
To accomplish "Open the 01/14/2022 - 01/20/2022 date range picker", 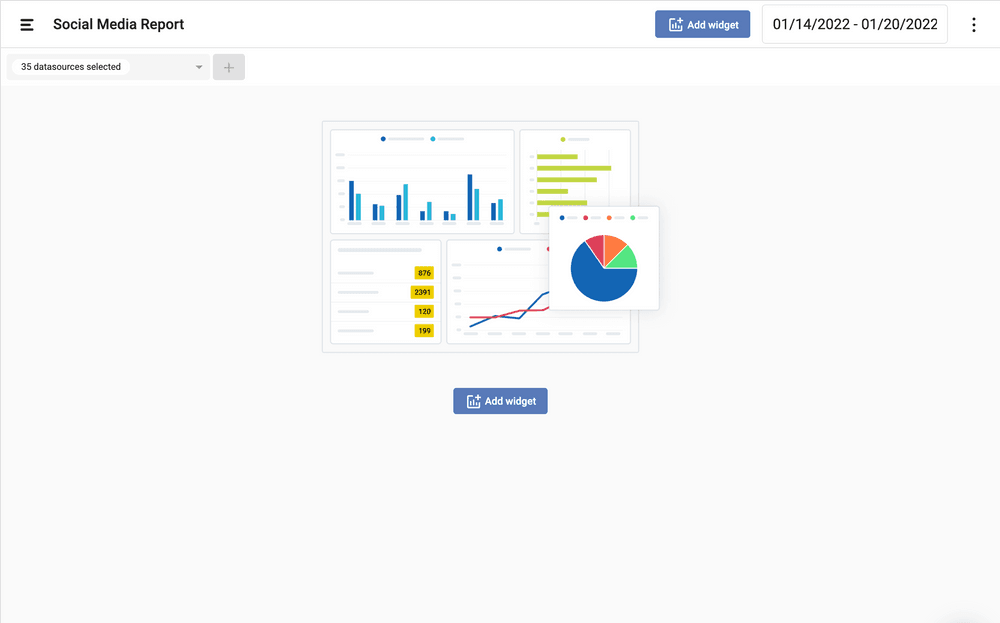I will (x=855, y=25).
